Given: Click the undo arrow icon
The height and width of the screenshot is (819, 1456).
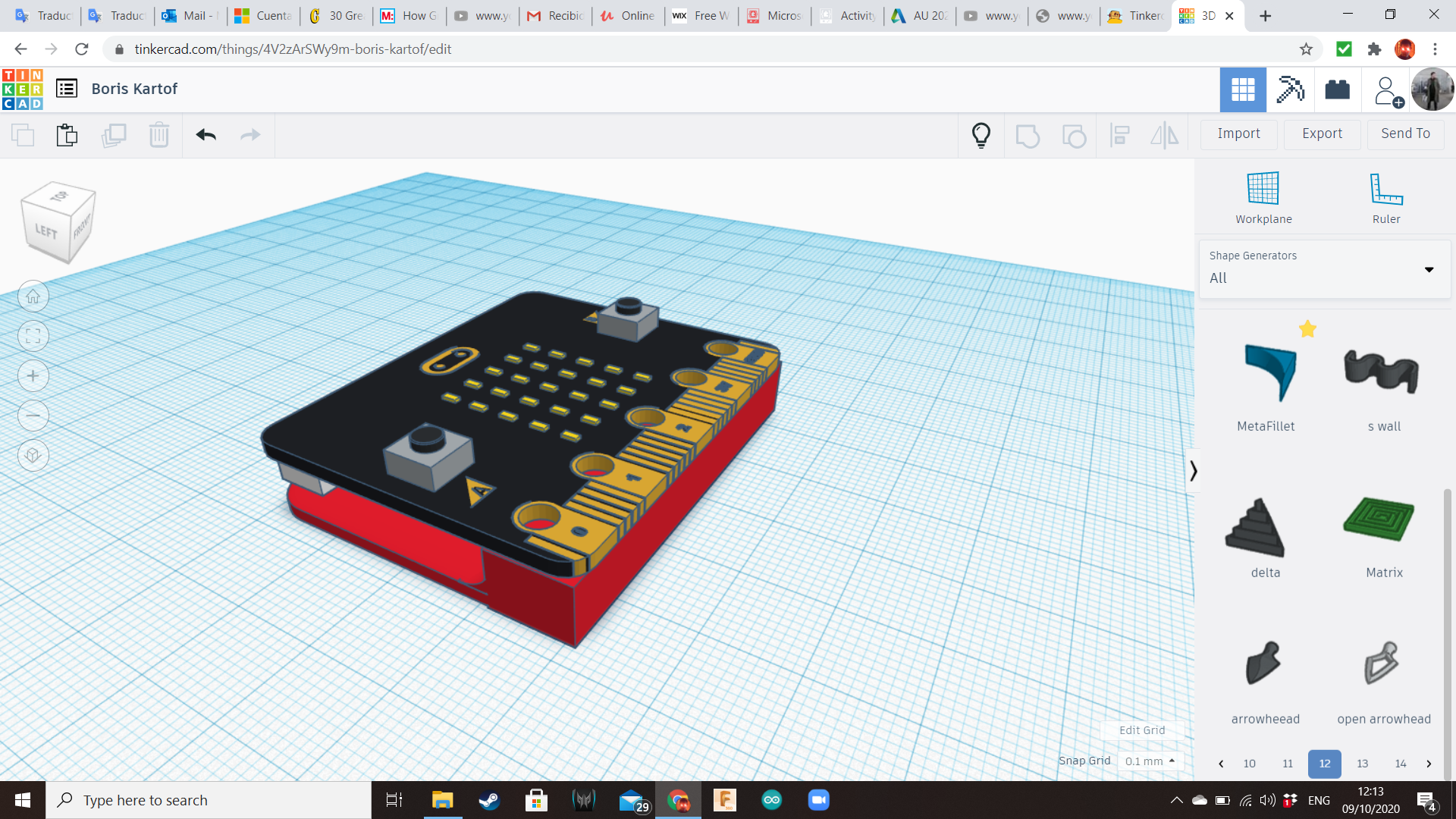Looking at the screenshot, I should [206, 135].
